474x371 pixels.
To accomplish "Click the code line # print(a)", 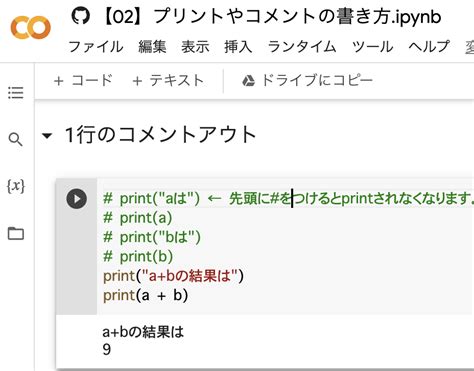I will point(138,218).
